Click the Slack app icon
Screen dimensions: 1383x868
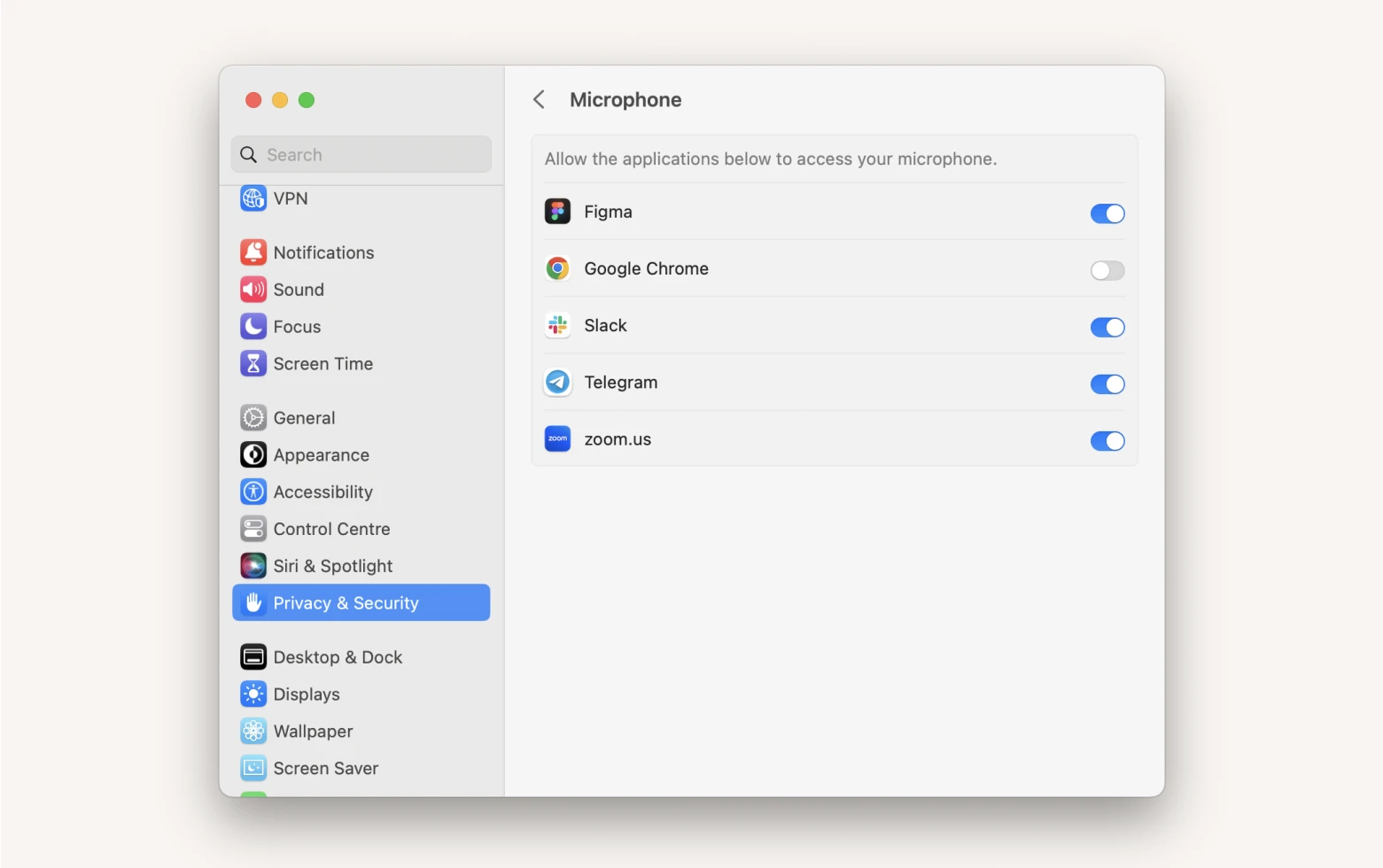557,326
